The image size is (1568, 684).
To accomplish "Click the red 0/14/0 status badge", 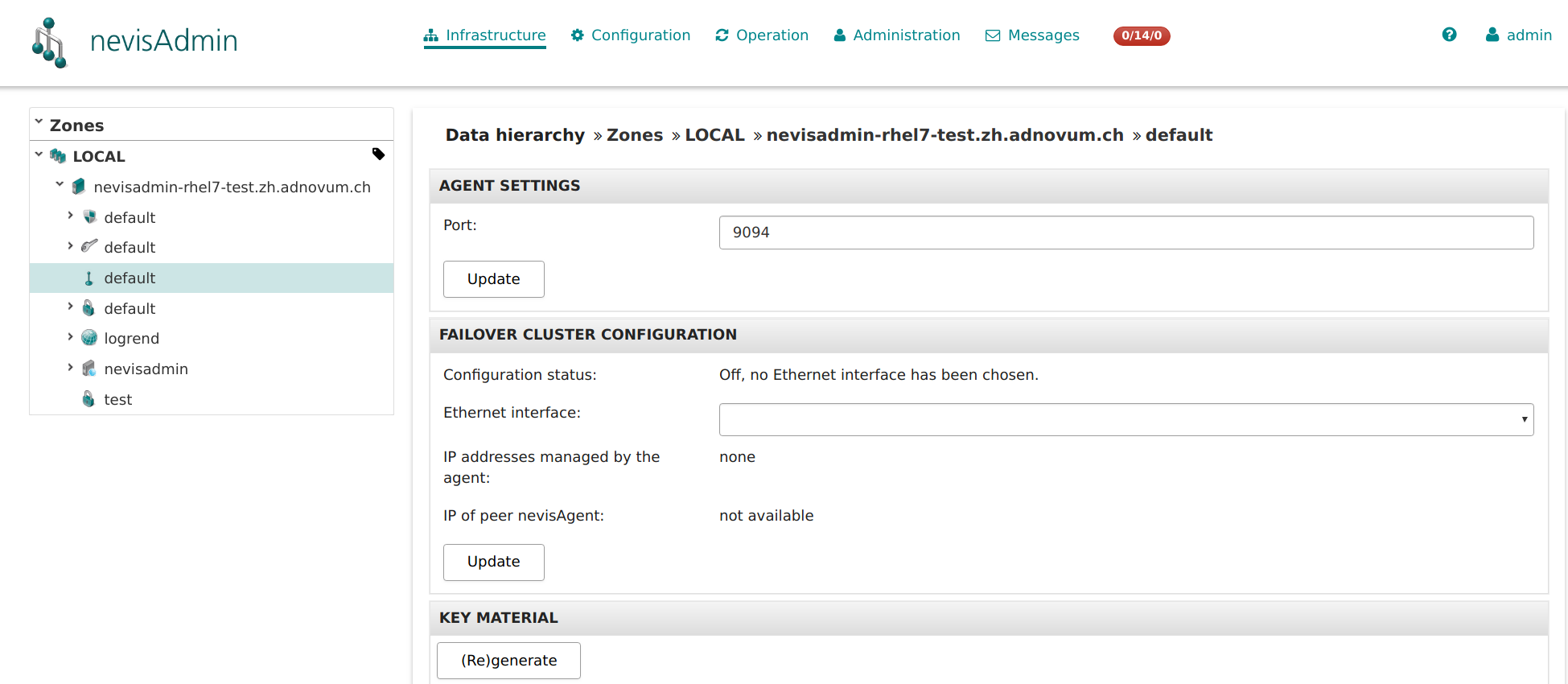I will pos(1142,35).
